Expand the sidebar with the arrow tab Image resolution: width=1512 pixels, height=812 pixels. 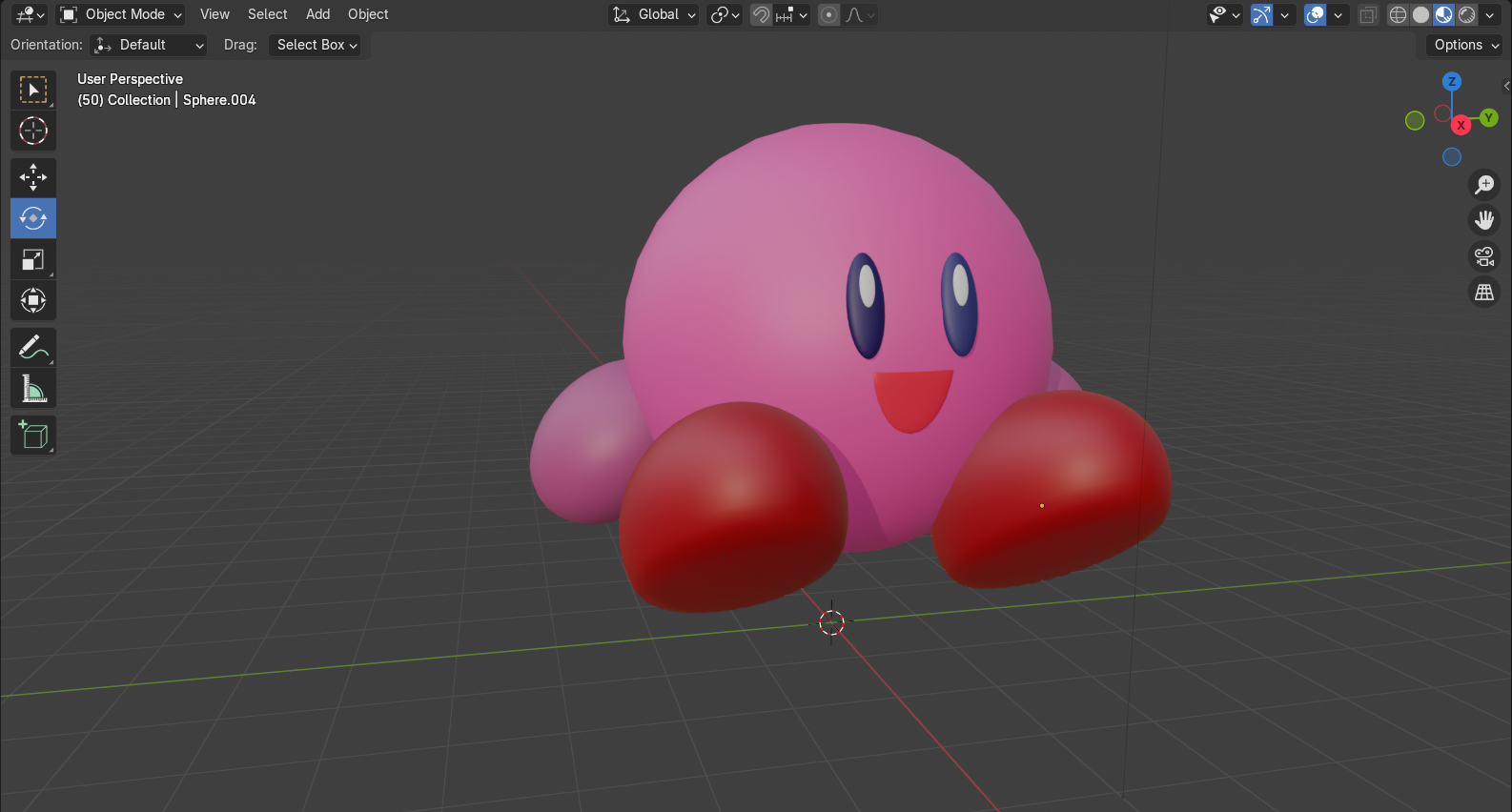click(1506, 86)
